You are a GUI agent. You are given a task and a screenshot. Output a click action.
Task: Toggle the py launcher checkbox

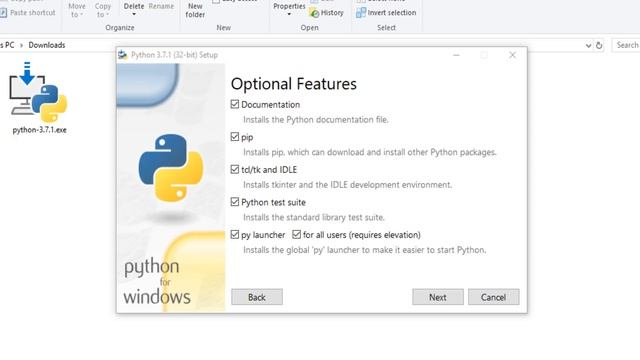235,235
